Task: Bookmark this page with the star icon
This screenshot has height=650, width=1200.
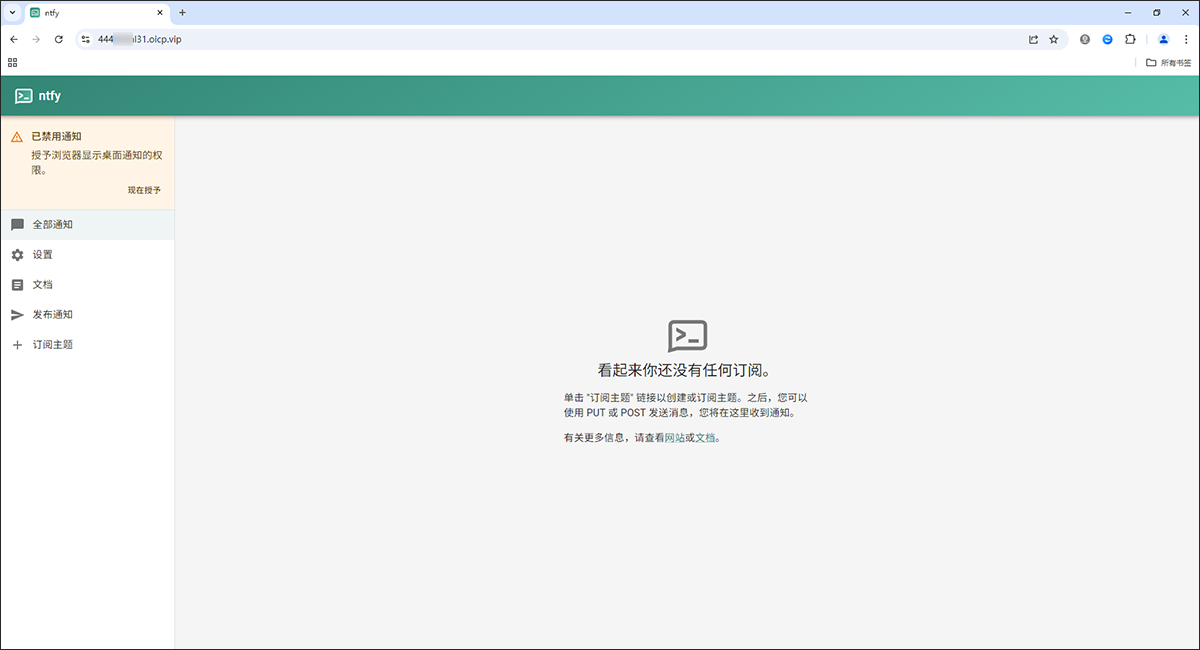Action: (1054, 40)
